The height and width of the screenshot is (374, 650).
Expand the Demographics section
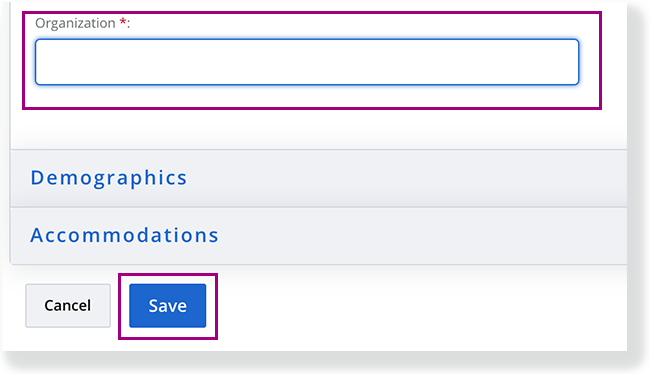pyautogui.click(x=318, y=178)
